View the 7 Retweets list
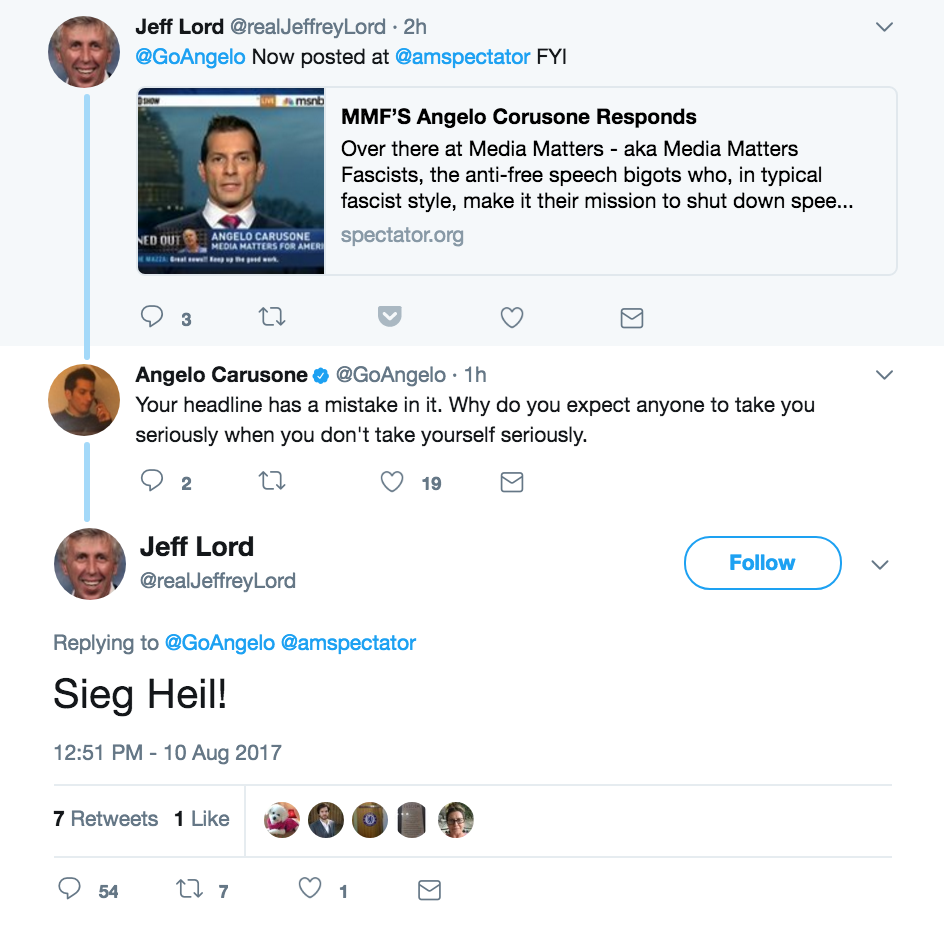This screenshot has height=948, width=944. [x=105, y=819]
